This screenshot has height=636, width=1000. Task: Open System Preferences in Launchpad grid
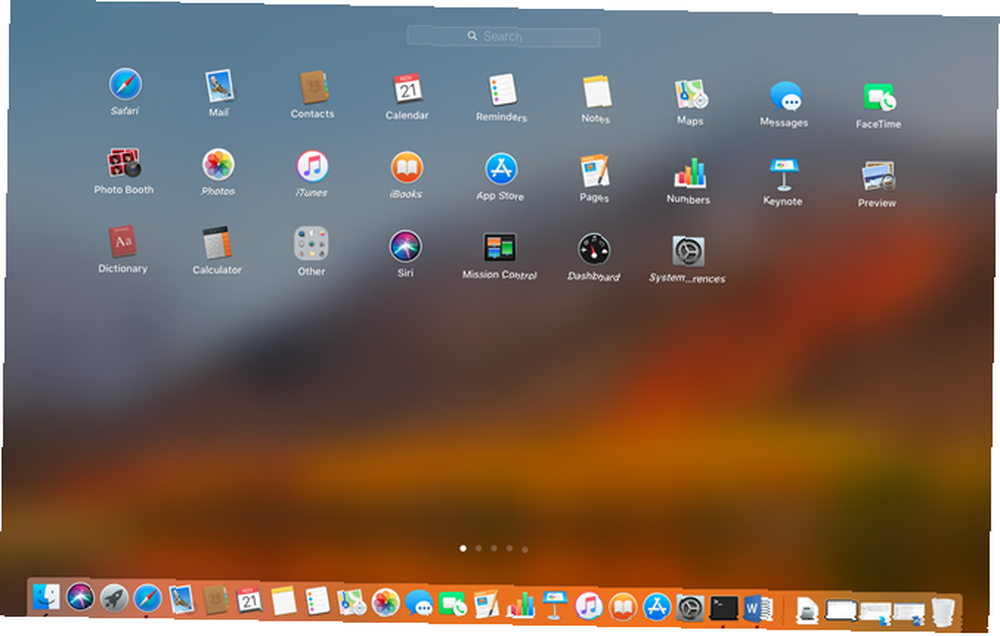(x=689, y=252)
